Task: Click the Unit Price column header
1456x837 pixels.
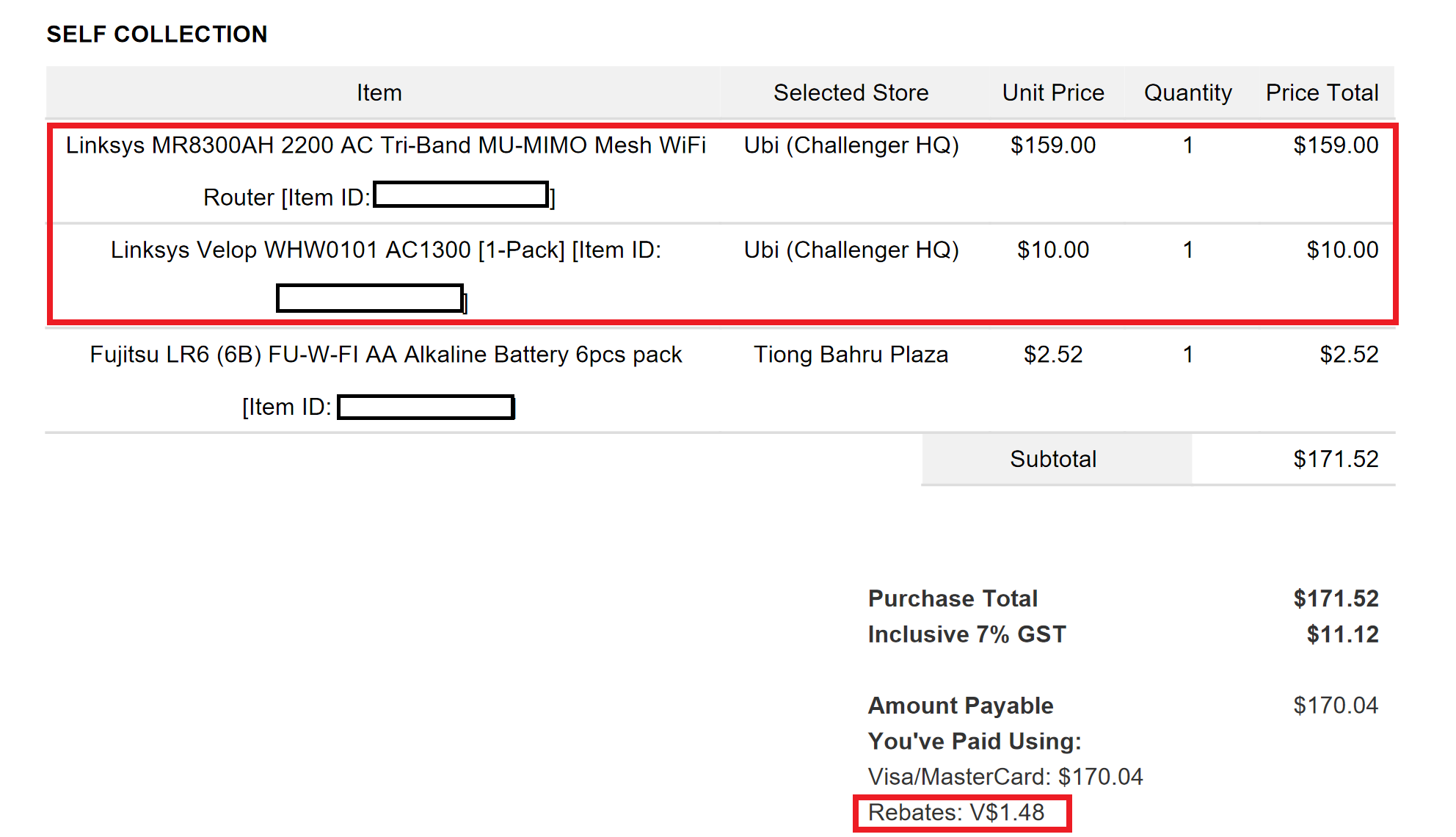Action: (x=1053, y=93)
